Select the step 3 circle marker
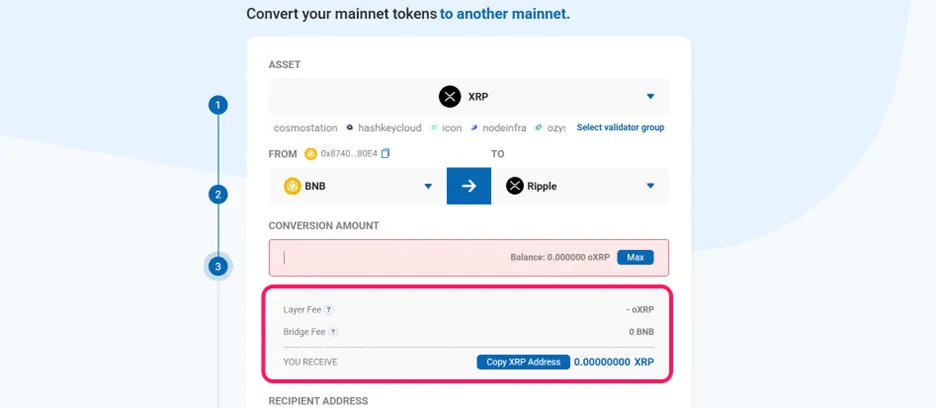Image resolution: width=936 pixels, height=408 pixels. [218, 266]
